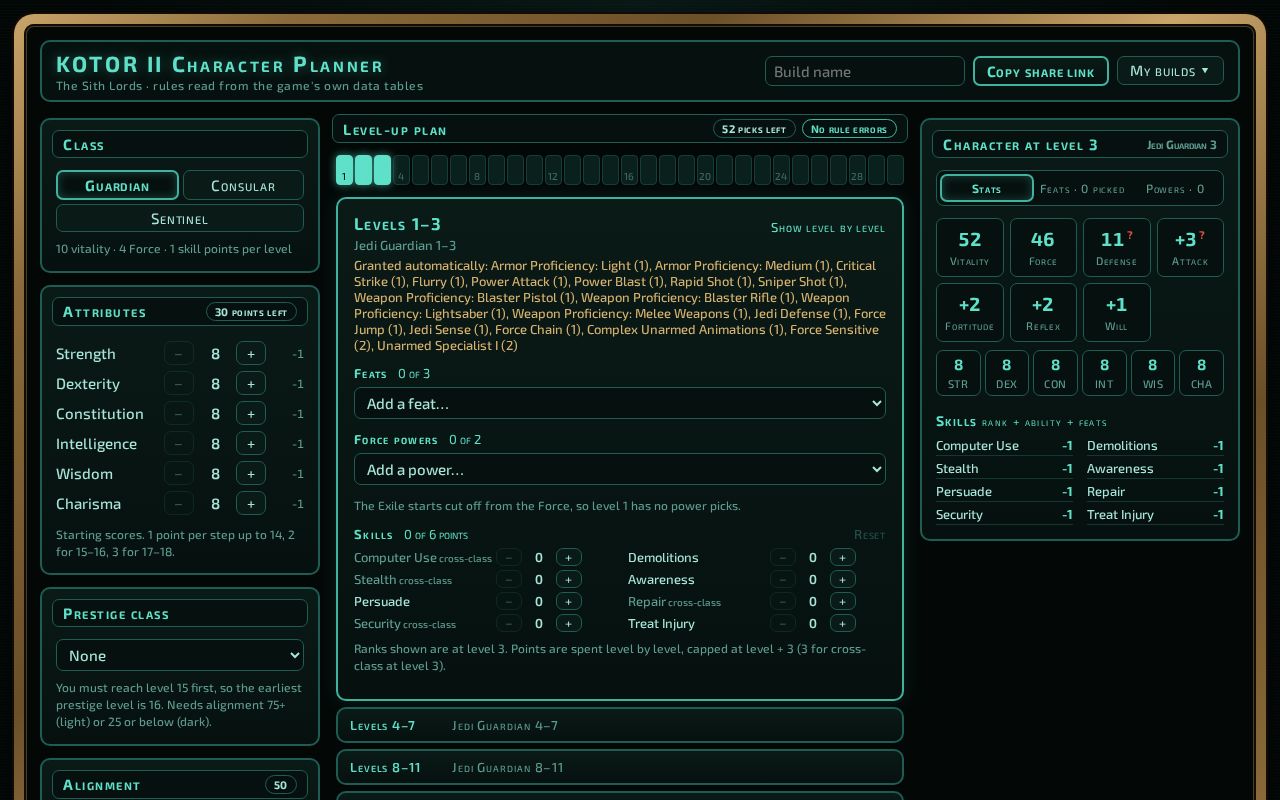Switch to the Stats tab
This screenshot has width=1280, height=800.
(986, 188)
